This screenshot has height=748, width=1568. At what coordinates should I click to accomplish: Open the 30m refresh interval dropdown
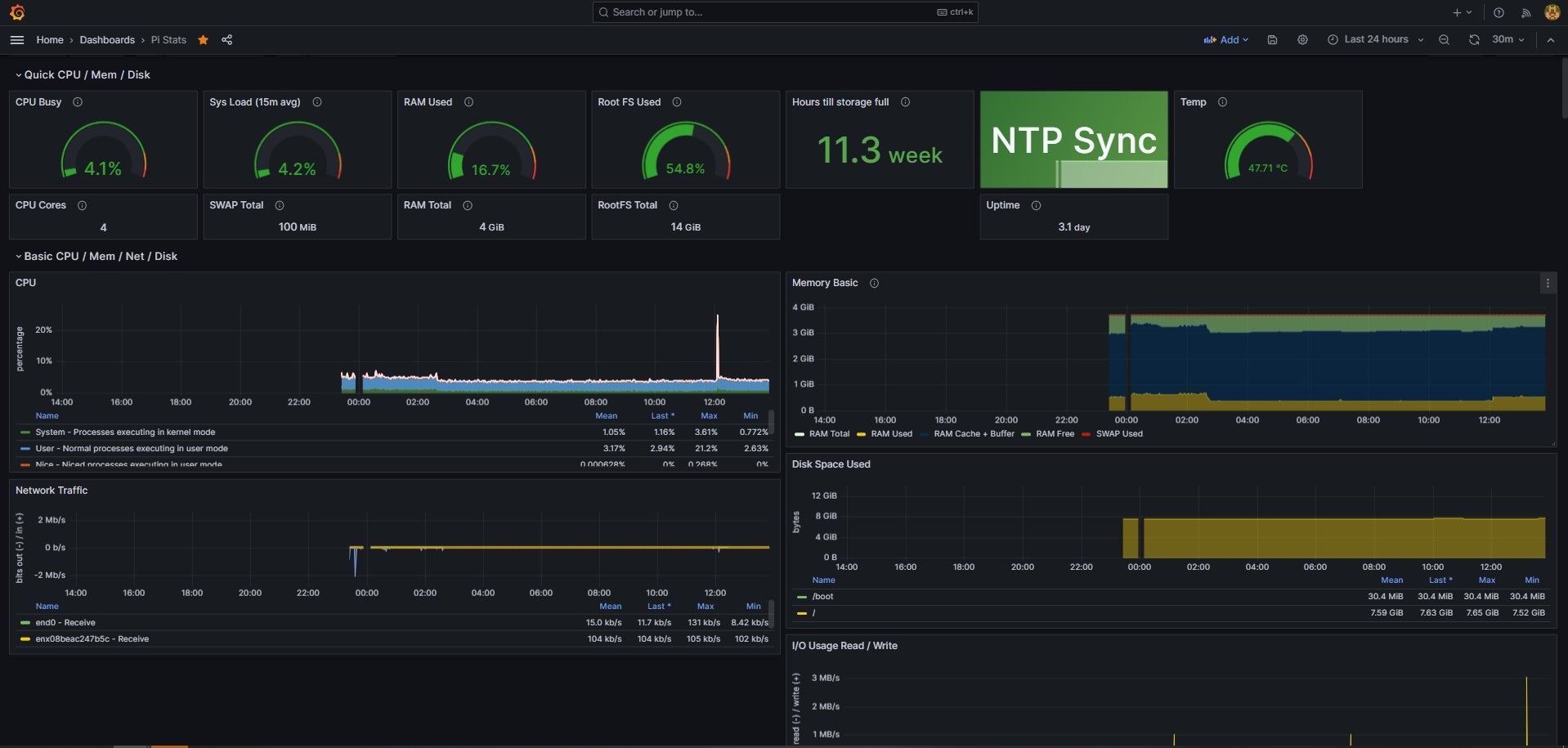pos(1508,39)
